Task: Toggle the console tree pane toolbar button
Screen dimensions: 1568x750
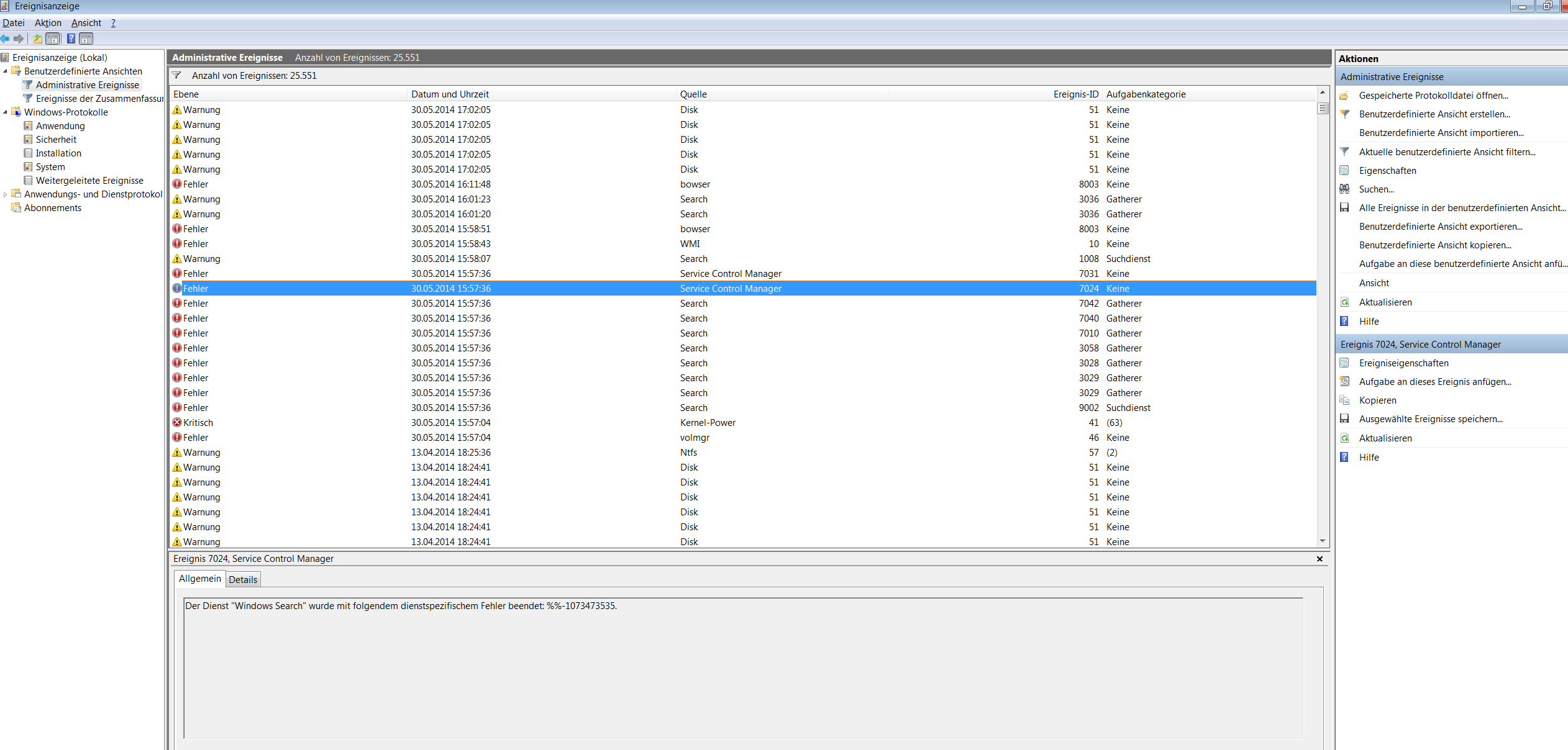Action: coord(53,38)
